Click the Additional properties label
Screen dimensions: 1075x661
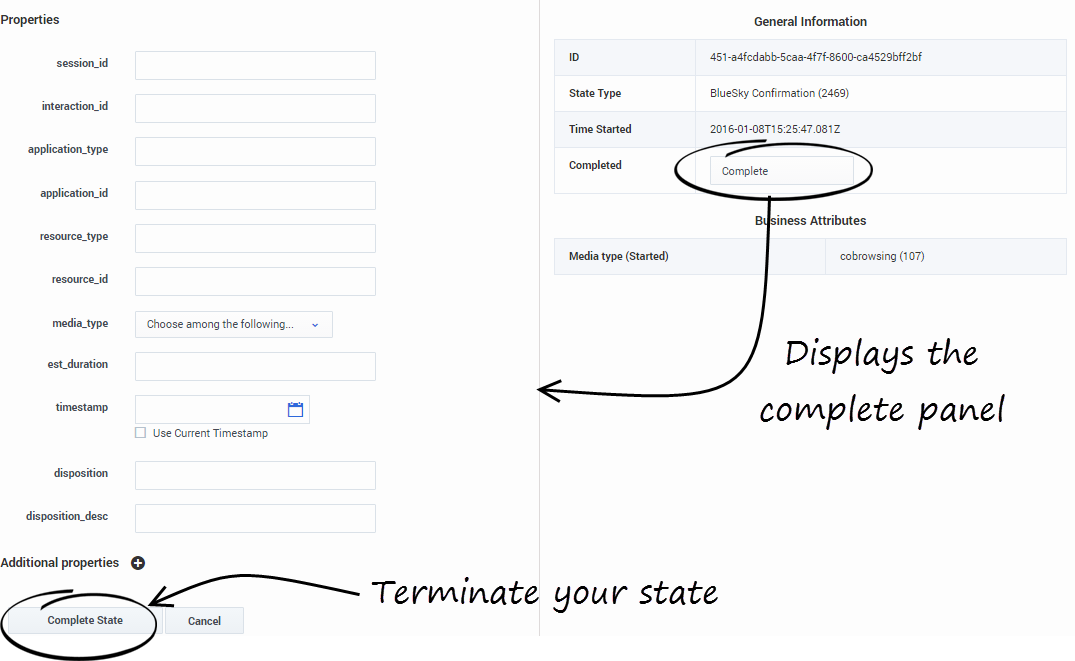click(x=60, y=563)
